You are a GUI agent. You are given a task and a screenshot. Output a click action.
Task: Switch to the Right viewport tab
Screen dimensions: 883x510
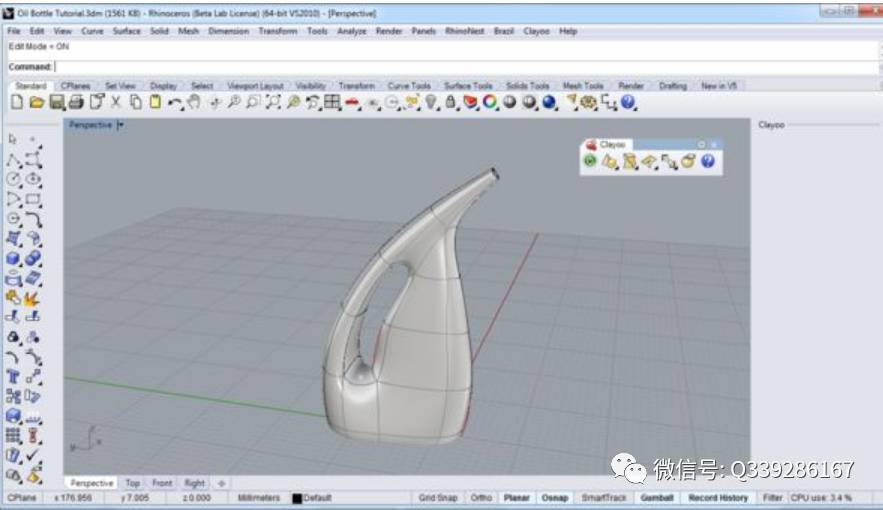pyautogui.click(x=194, y=483)
